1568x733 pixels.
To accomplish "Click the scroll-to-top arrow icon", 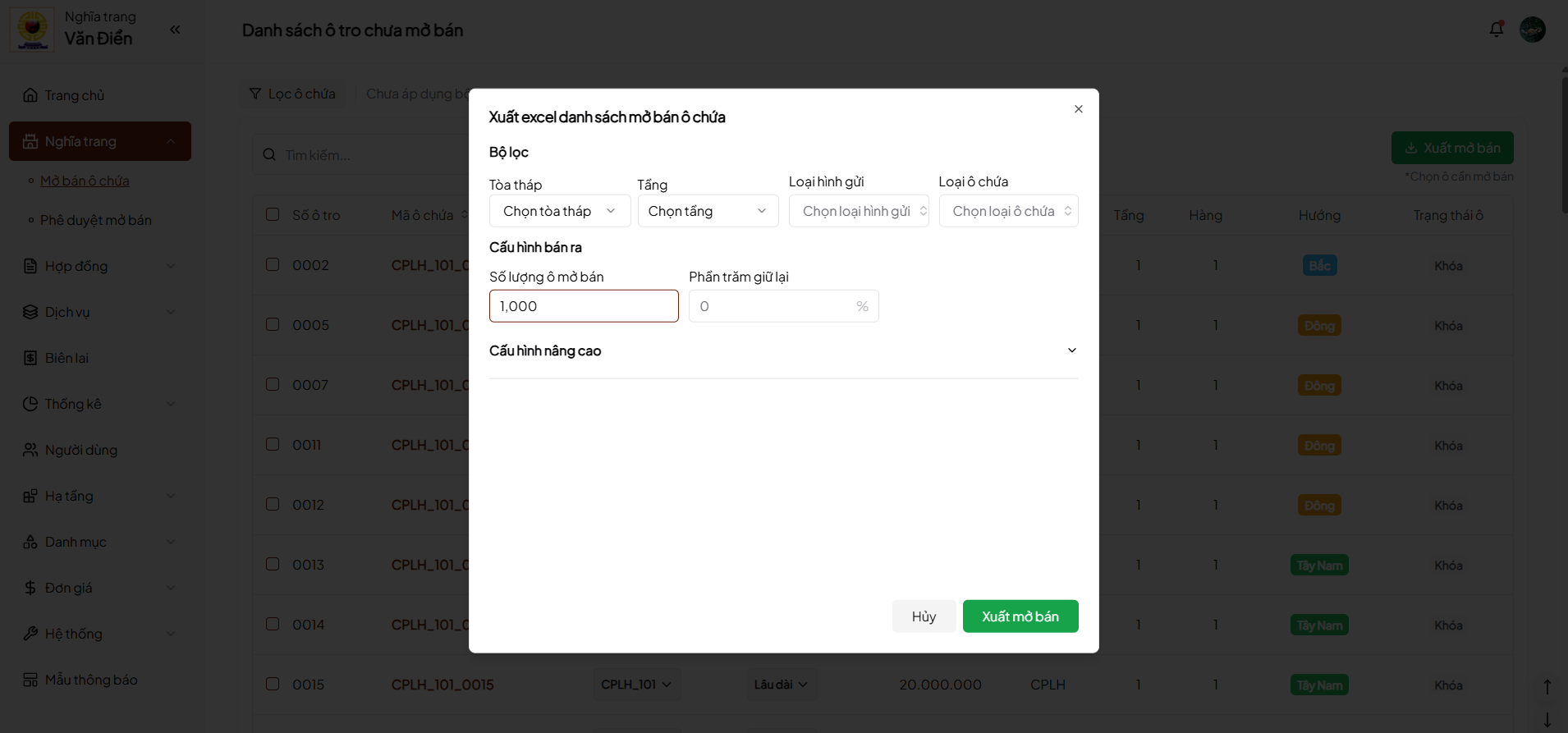I will (1547, 686).
